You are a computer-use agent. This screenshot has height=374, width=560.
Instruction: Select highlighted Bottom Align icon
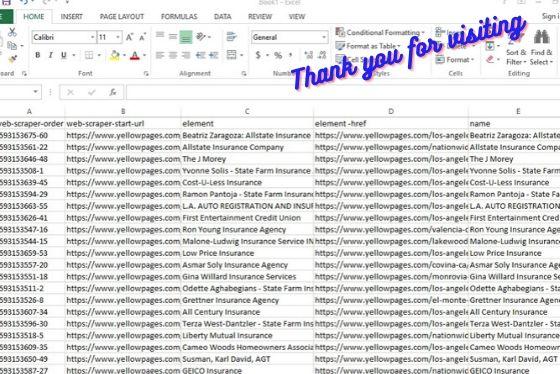(186, 37)
